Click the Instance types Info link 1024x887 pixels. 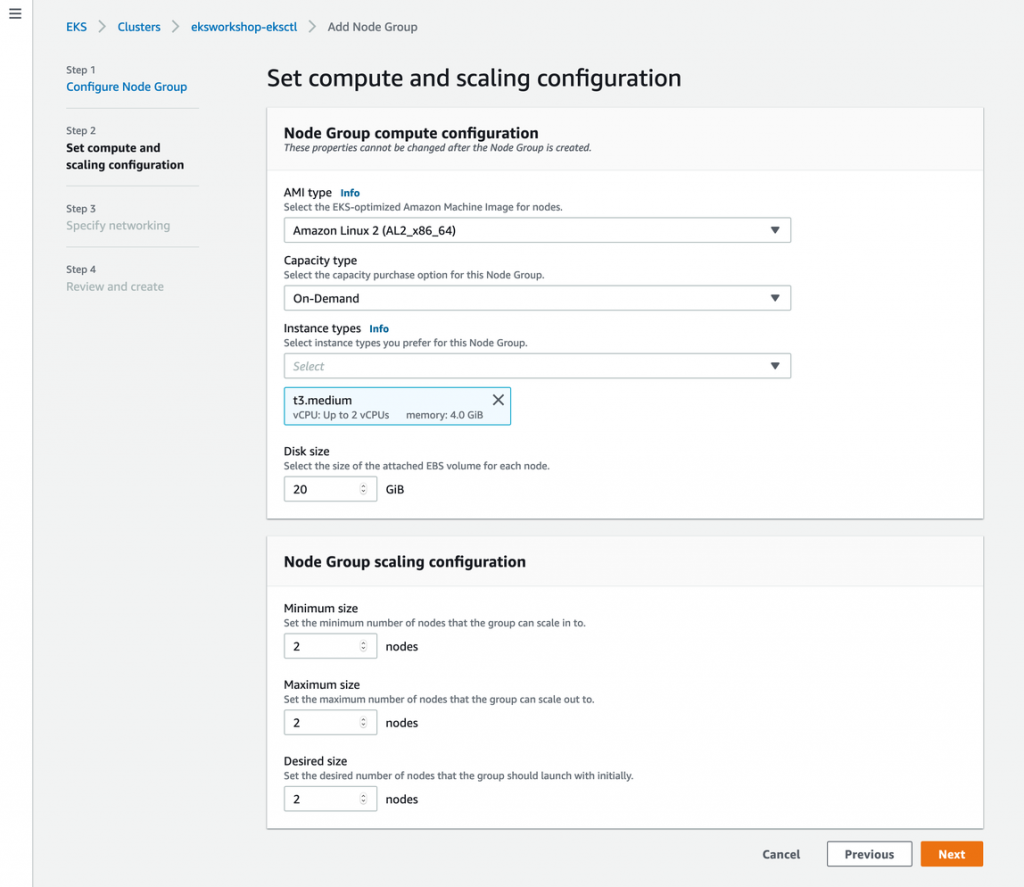(379, 329)
